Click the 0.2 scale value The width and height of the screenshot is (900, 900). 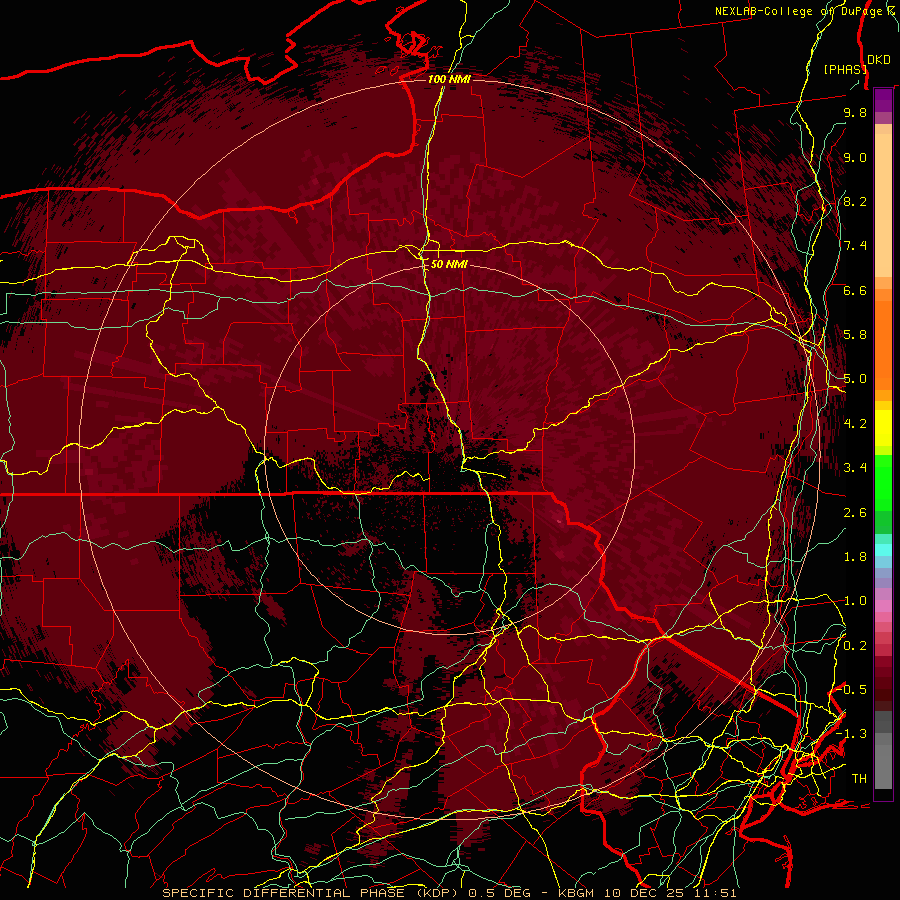pyautogui.click(x=855, y=646)
